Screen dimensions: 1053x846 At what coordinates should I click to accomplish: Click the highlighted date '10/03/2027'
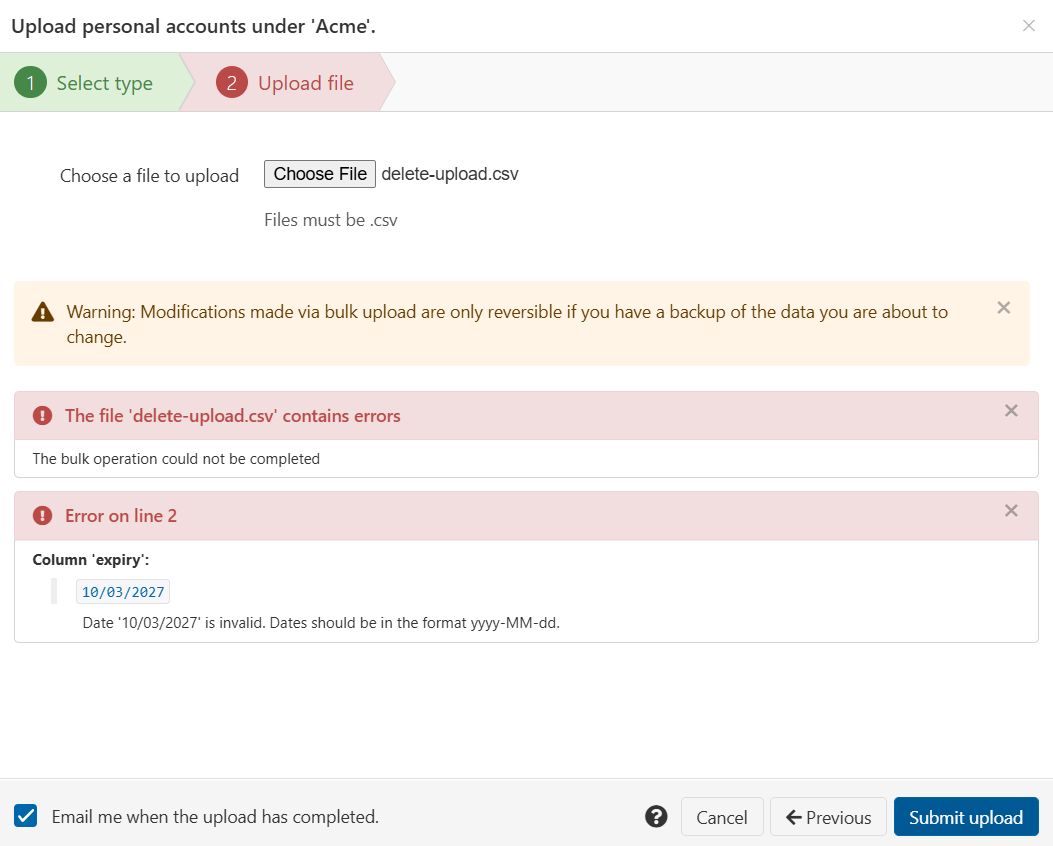pos(122,591)
